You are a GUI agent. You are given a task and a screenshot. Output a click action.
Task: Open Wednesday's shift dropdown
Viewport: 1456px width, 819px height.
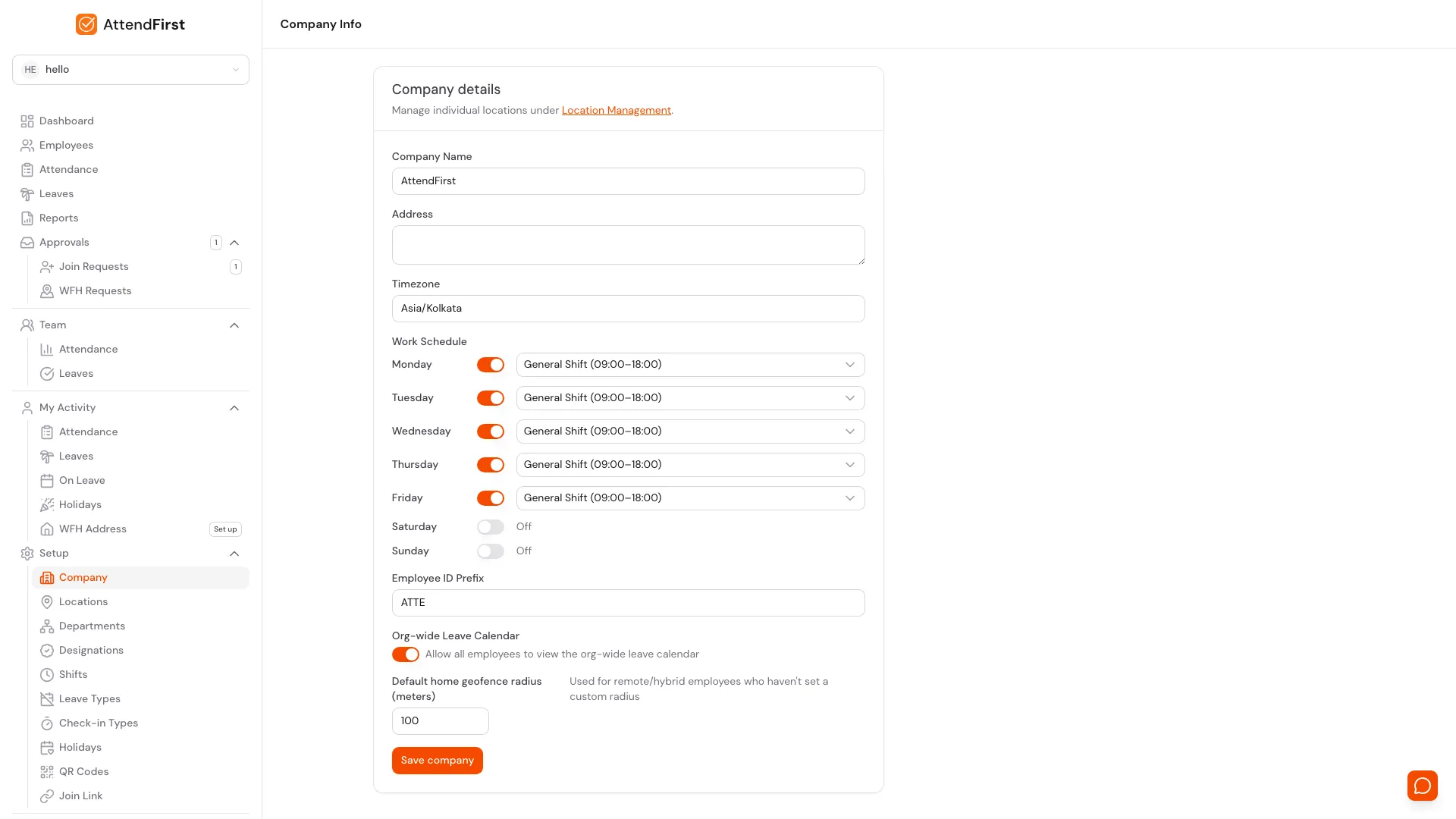(x=690, y=431)
